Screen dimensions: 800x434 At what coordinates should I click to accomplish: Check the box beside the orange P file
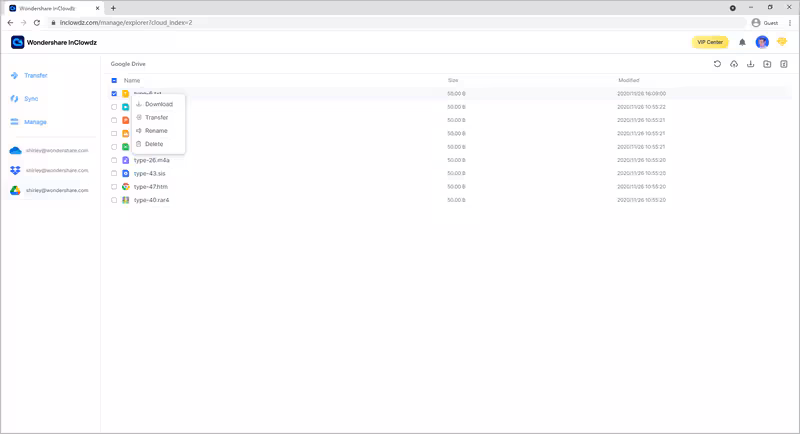(x=114, y=120)
